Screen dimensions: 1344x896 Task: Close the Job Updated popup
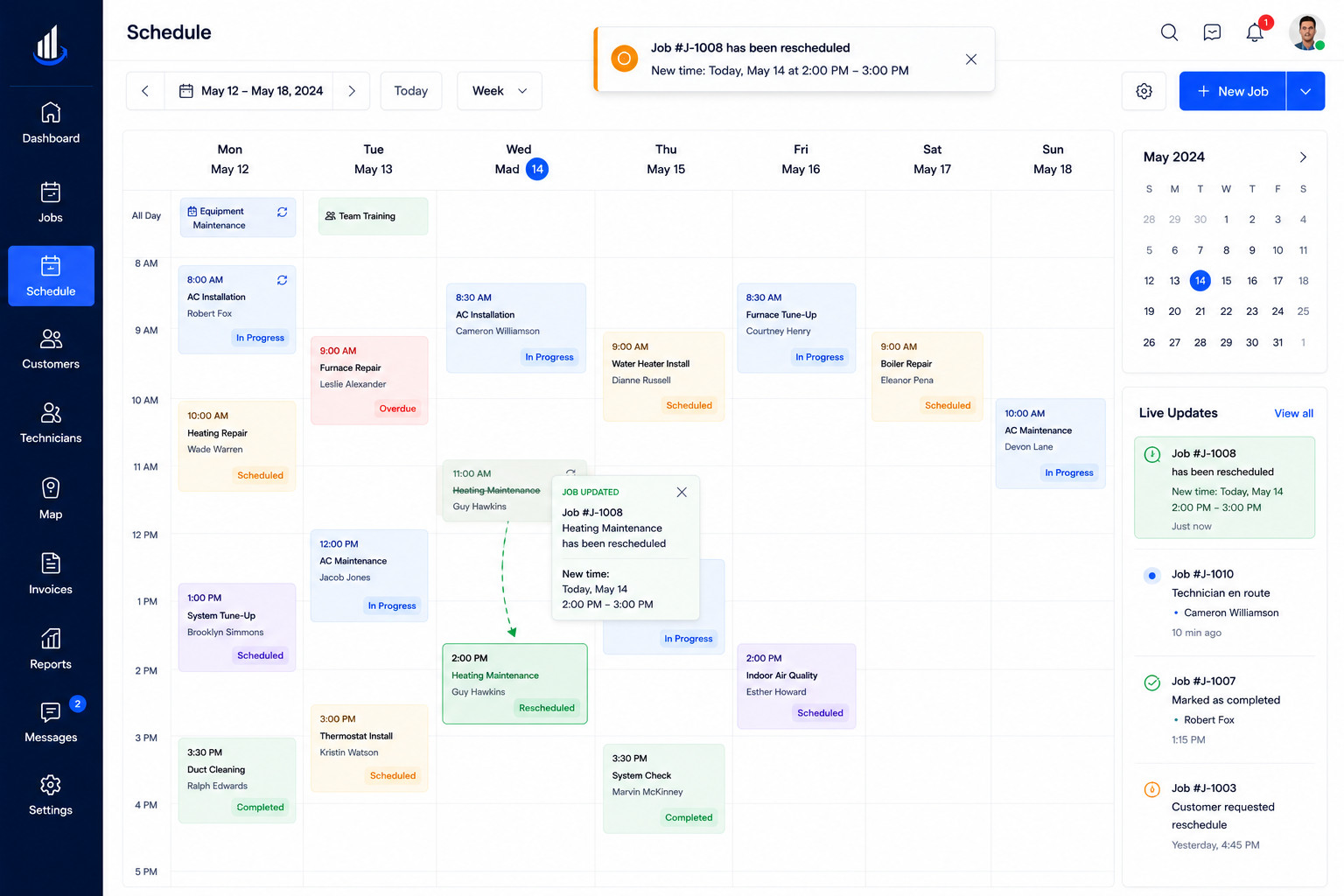pos(682,492)
